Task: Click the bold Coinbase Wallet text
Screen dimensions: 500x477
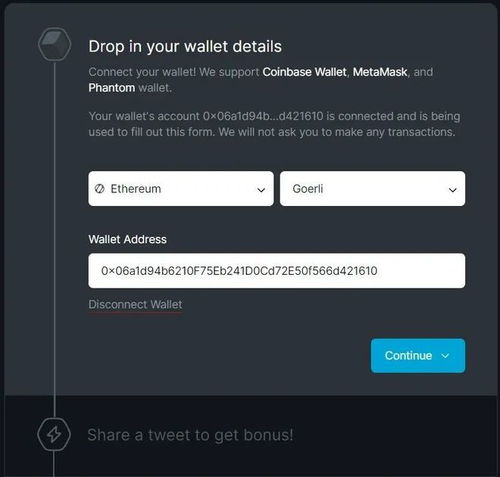Action: click(304, 72)
